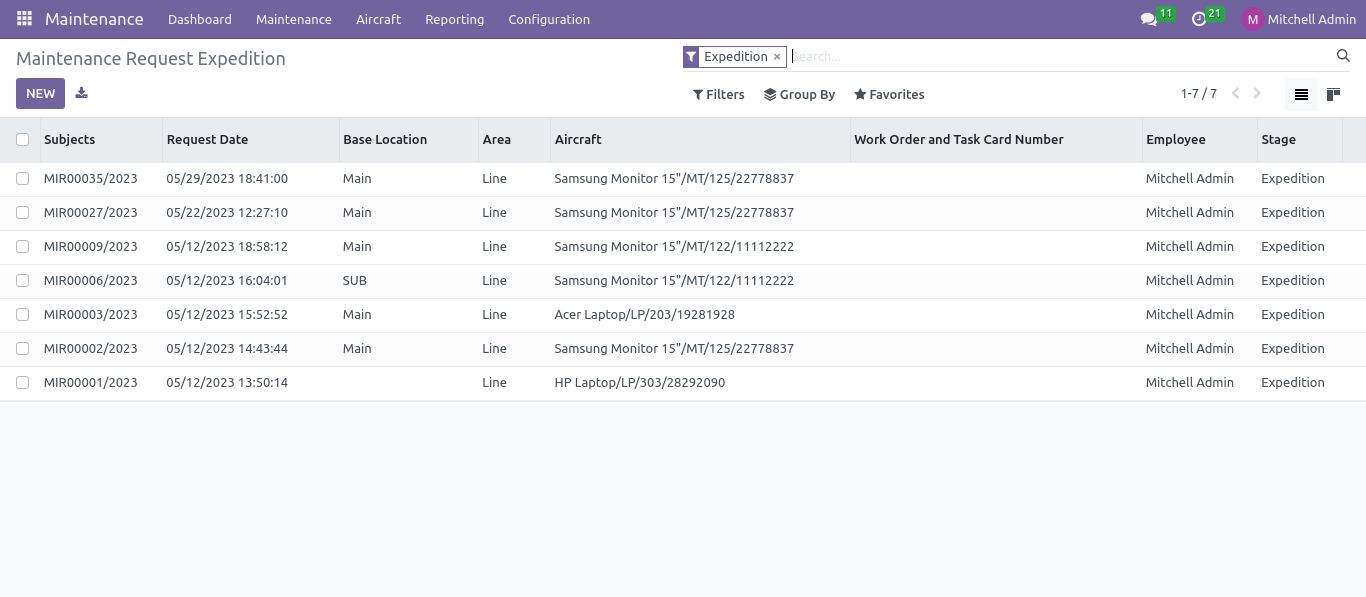Open the conversations chat icon with 11 badge
Viewport: 1366px width, 597px height.
tap(1149, 19)
